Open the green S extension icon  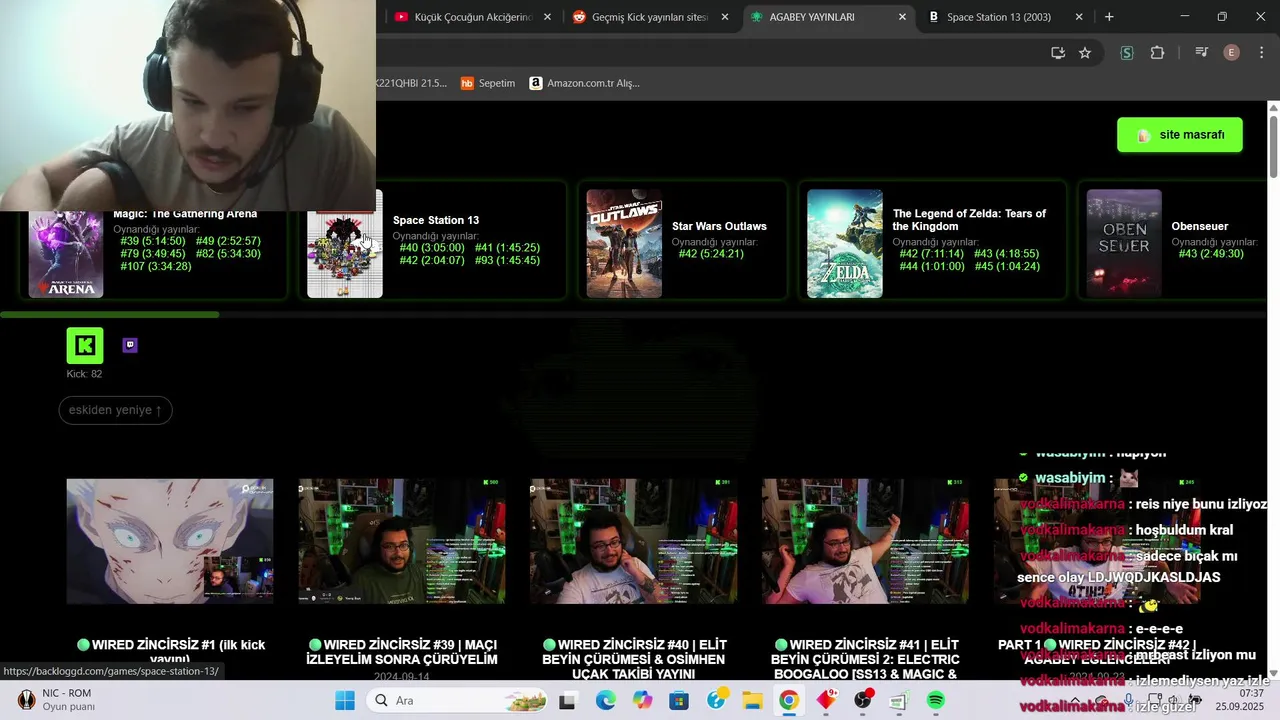(x=1127, y=53)
